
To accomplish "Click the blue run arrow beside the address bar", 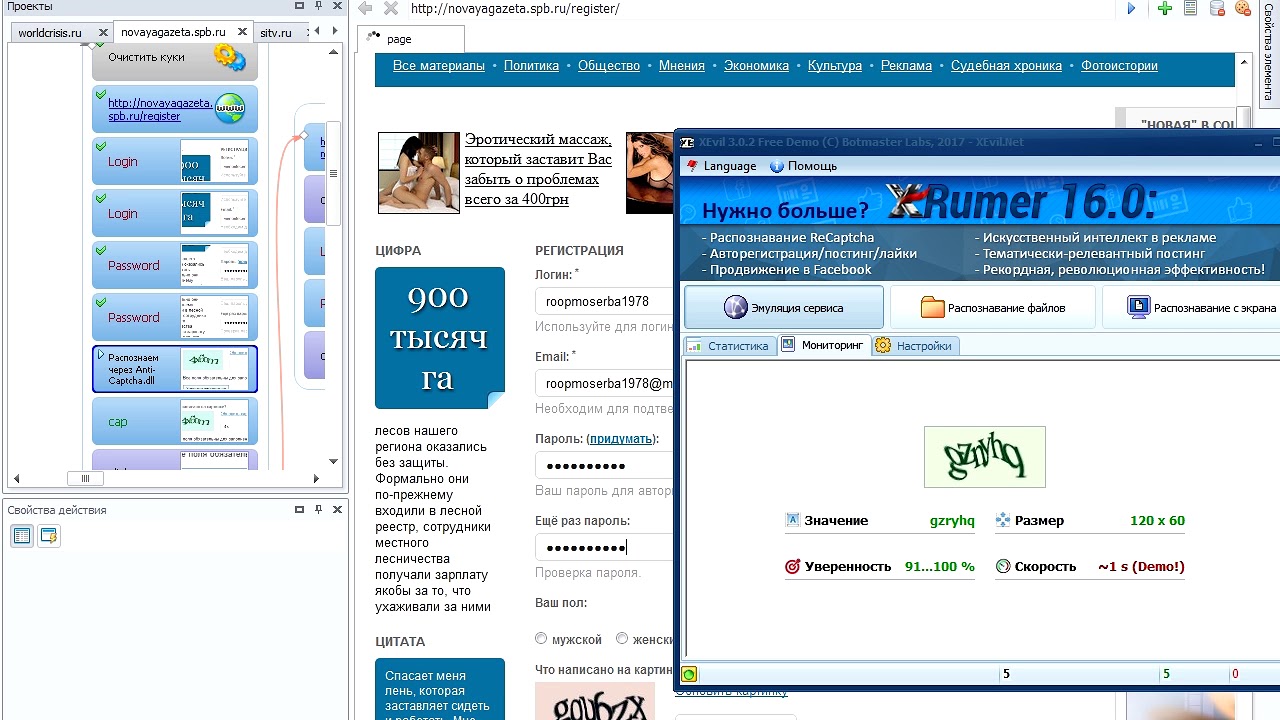I will pos(1132,9).
